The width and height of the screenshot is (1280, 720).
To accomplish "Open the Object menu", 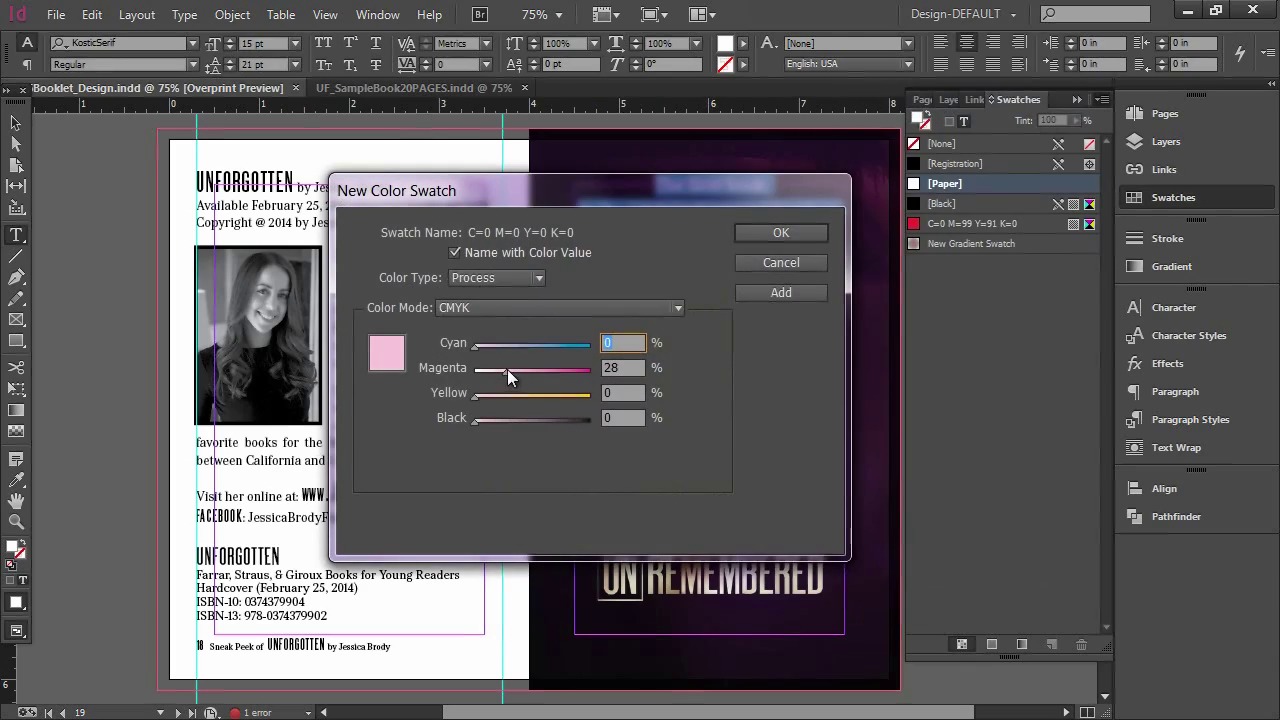I will pyautogui.click(x=232, y=15).
